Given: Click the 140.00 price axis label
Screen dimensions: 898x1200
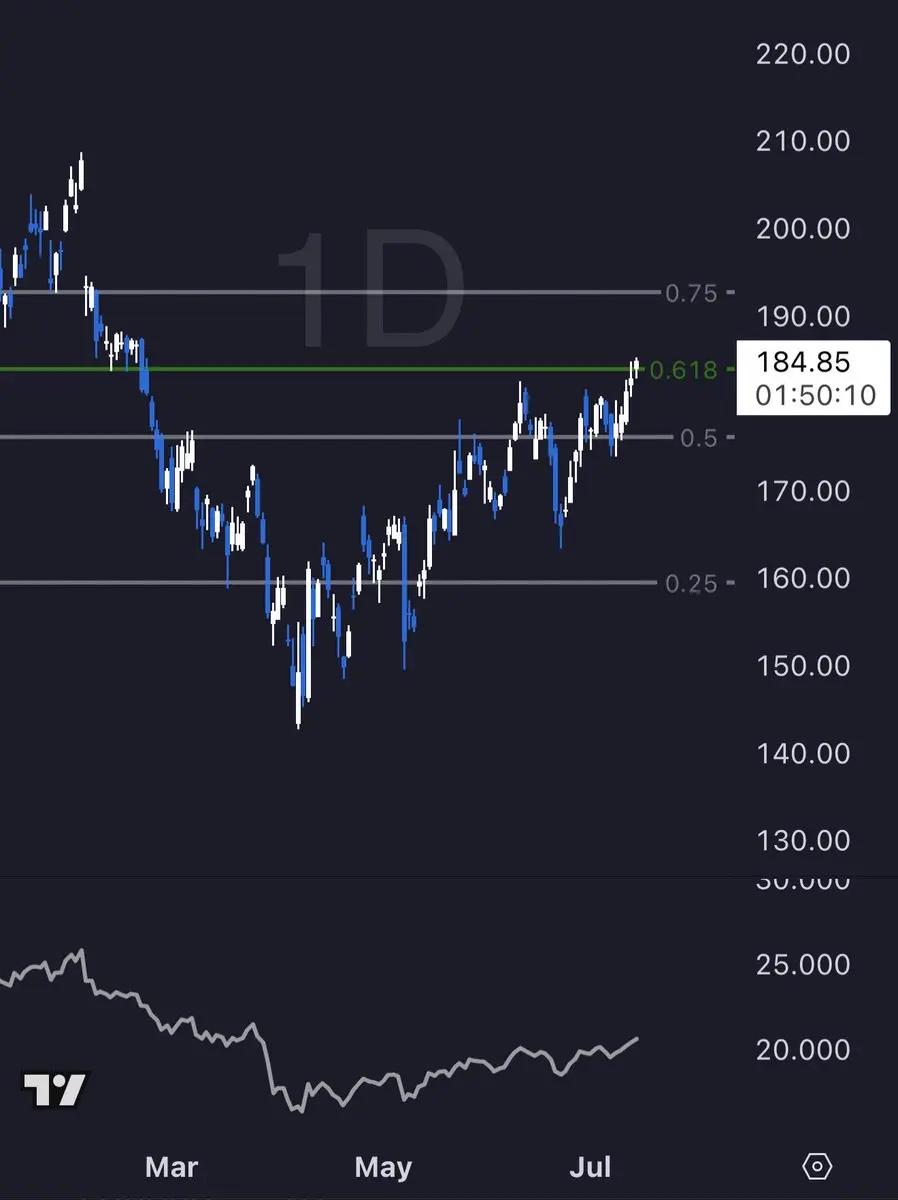Looking at the screenshot, I should pos(804,752).
